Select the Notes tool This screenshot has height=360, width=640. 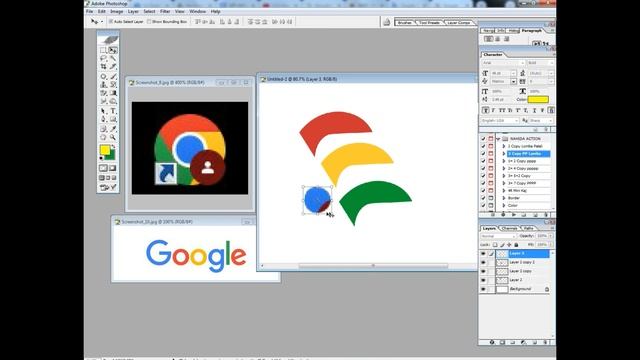click(x=103, y=129)
